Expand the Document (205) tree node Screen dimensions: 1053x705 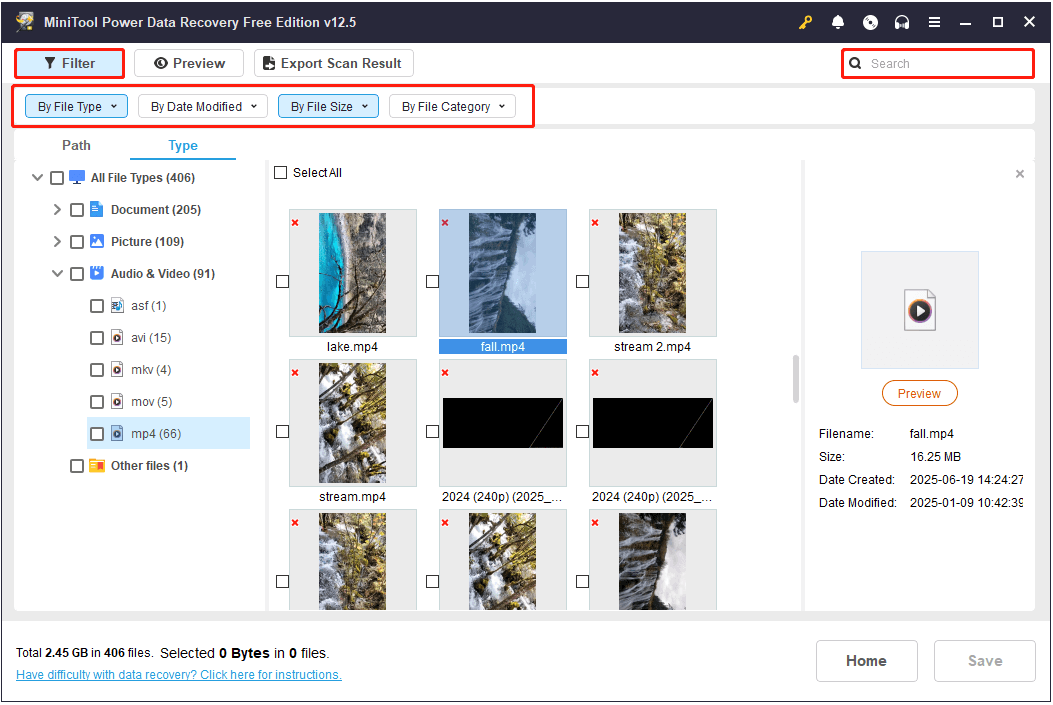click(x=57, y=210)
